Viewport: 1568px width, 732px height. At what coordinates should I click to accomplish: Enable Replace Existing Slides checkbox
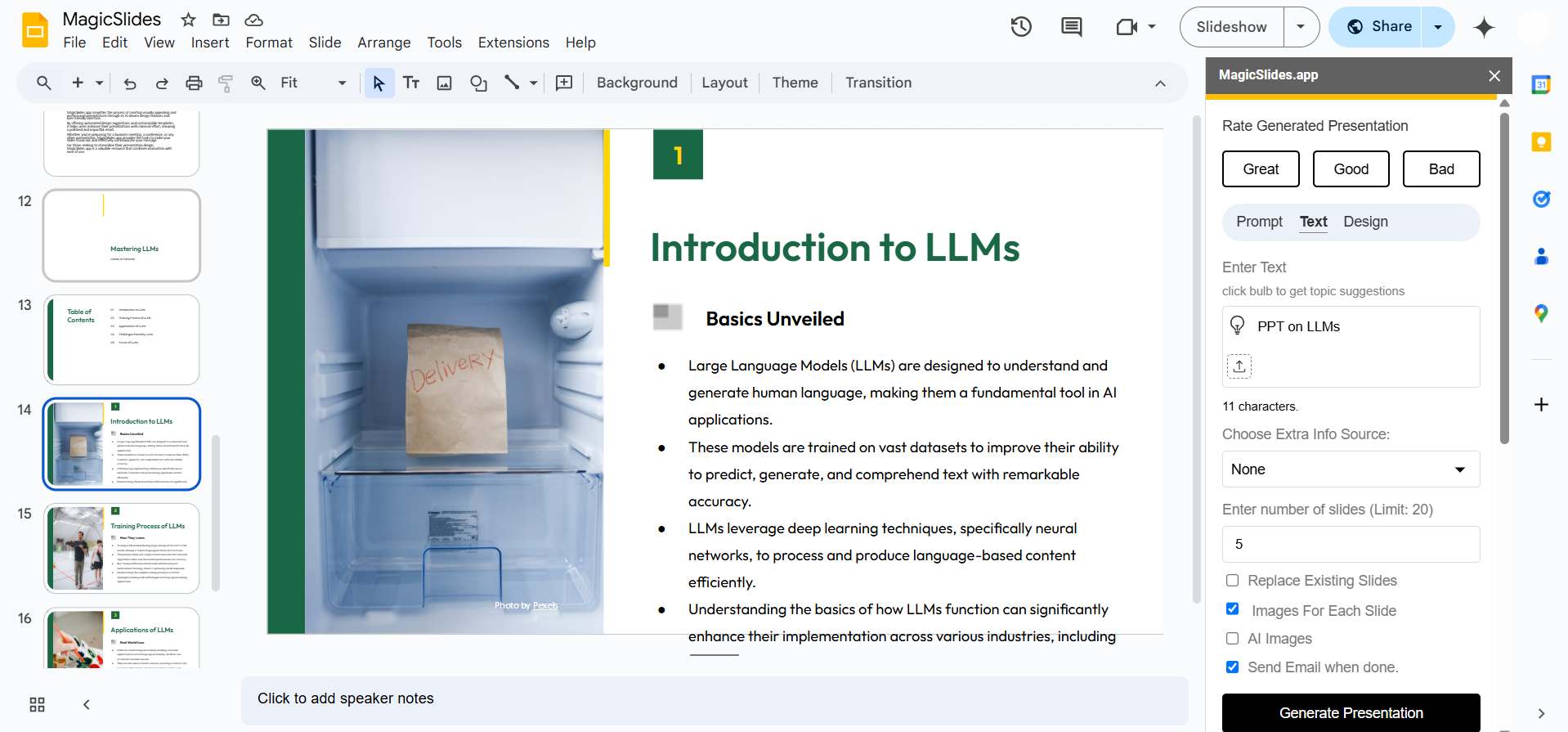[1233, 581]
